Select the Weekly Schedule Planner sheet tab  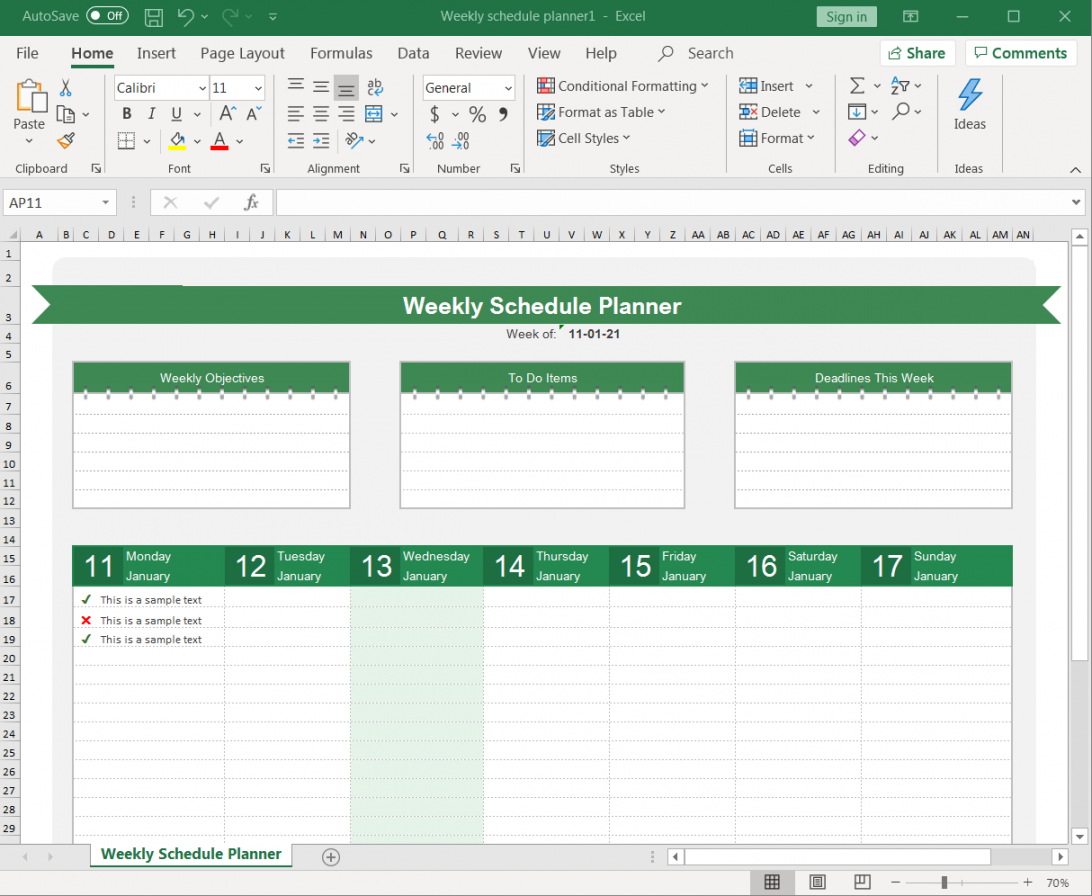pyautogui.click(x=191, y=854)
